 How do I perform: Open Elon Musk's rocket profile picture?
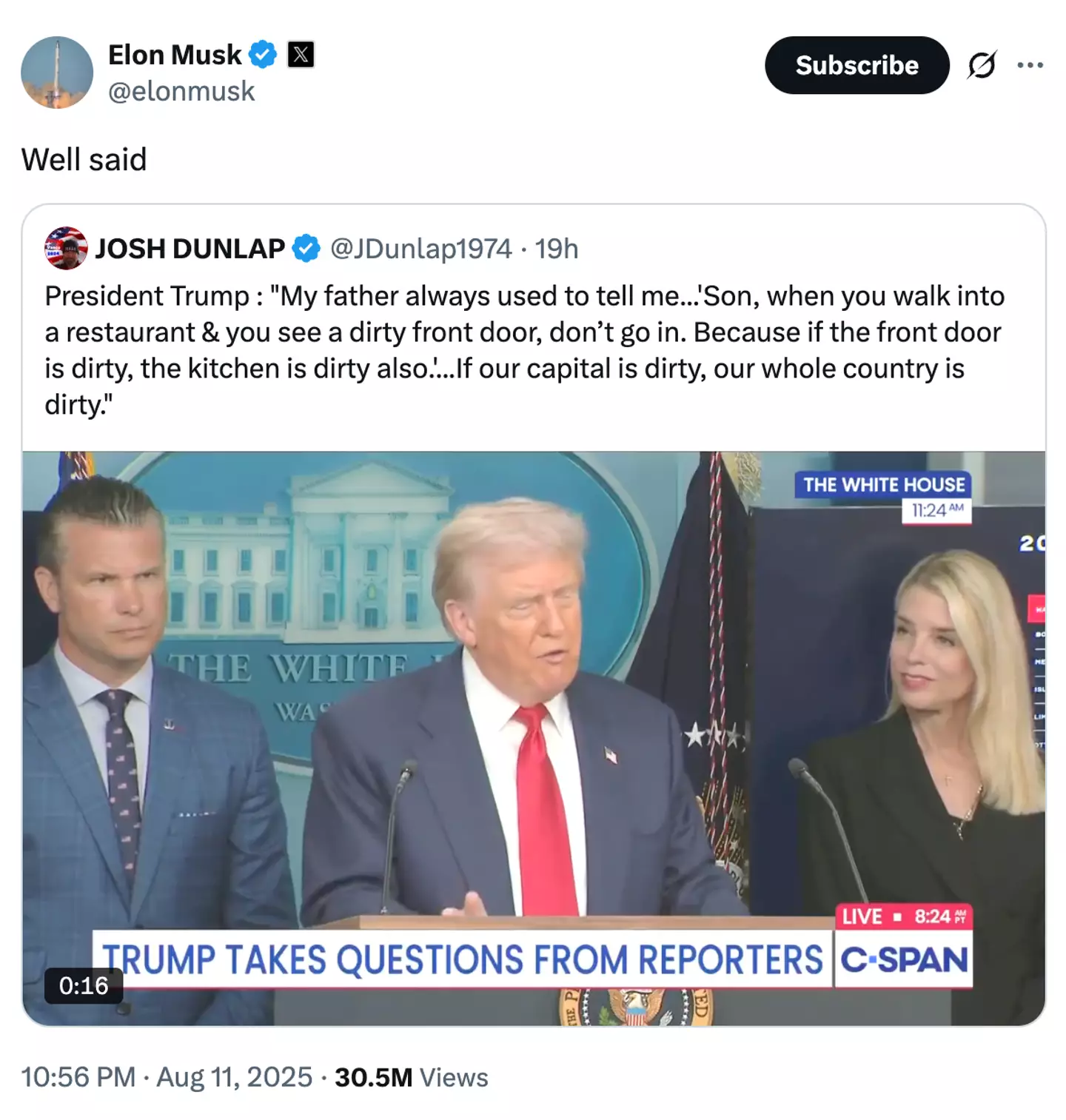point(57,73)
